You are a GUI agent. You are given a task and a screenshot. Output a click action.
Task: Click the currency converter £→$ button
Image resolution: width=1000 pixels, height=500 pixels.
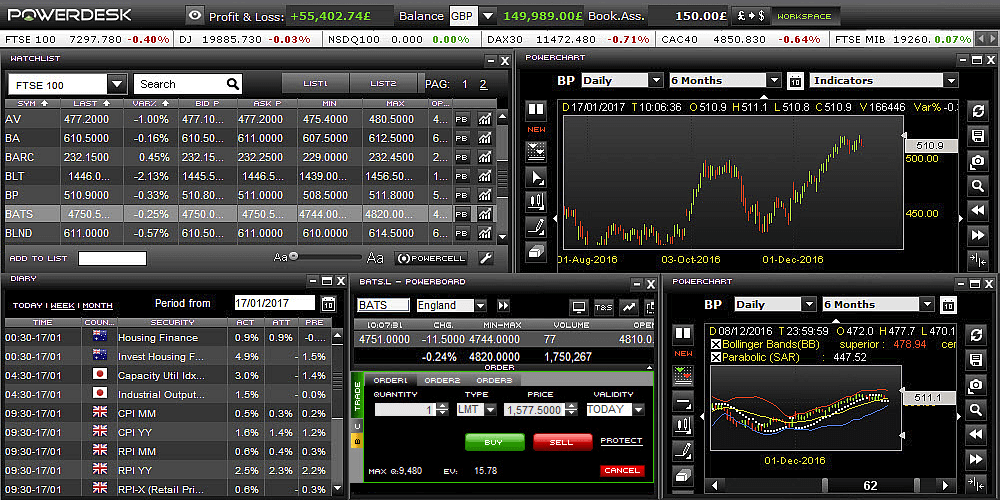coord(750,16)
